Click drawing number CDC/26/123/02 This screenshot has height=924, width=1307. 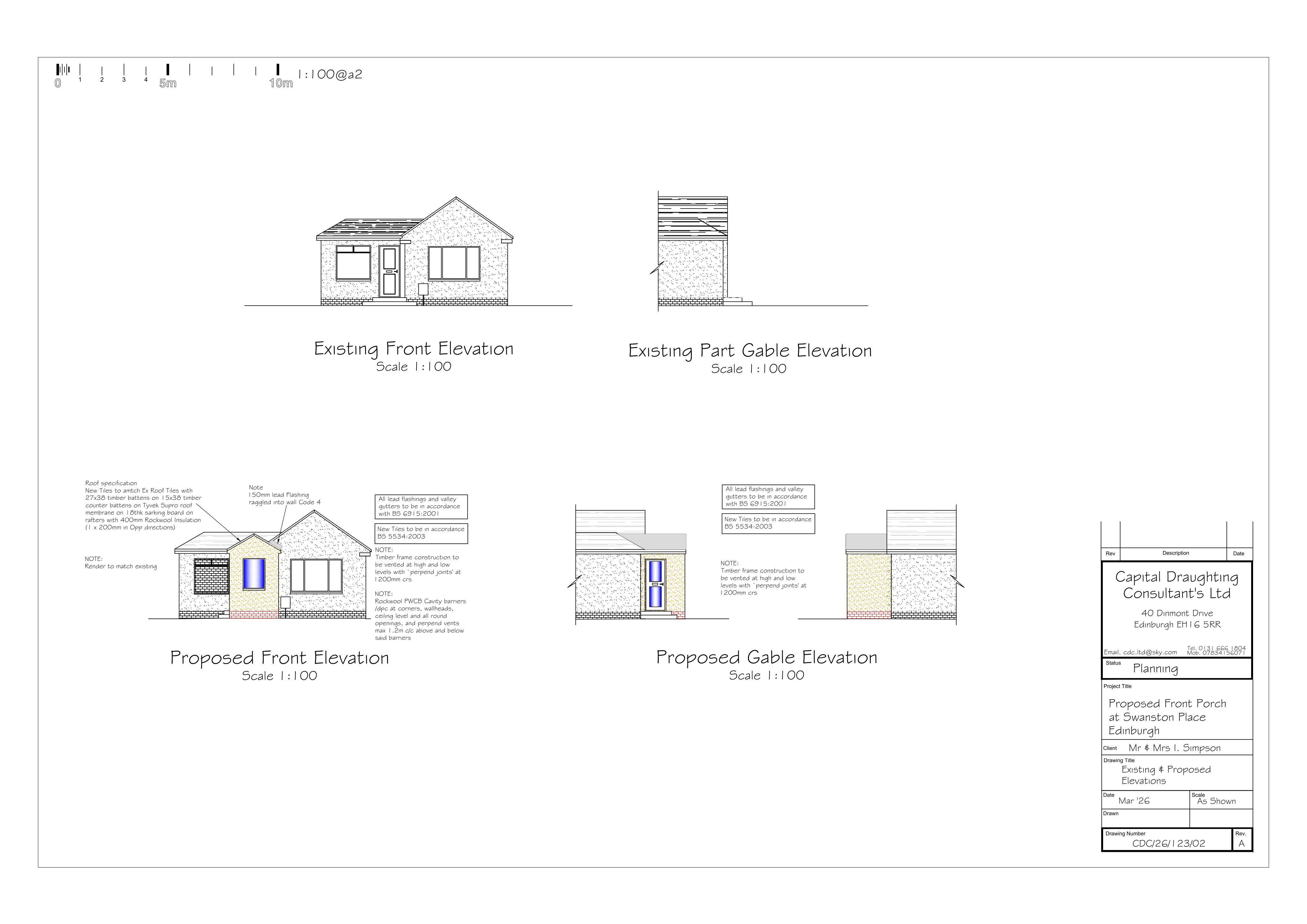pos(1168,843)
